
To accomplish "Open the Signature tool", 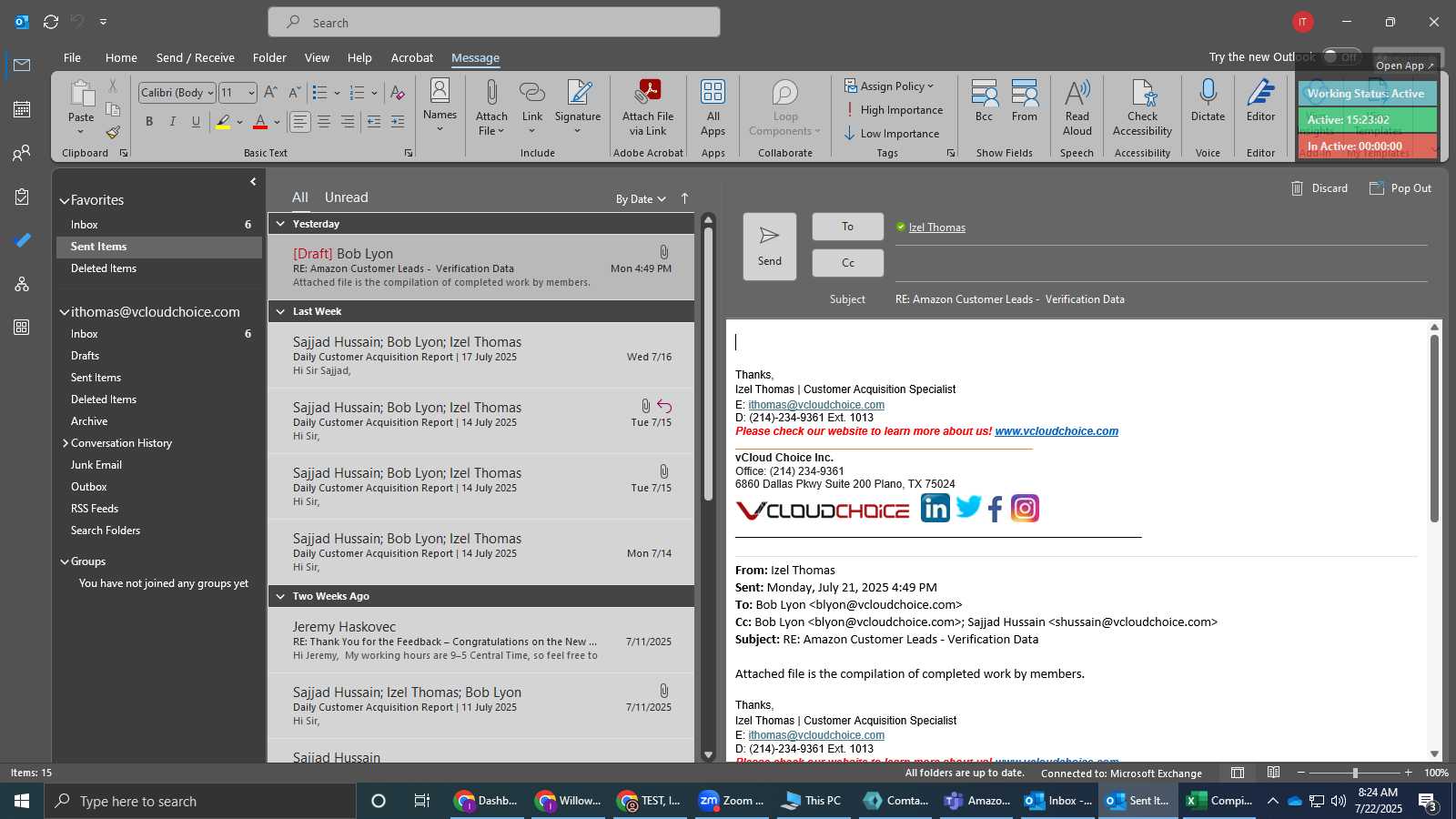I will point(578,93).
